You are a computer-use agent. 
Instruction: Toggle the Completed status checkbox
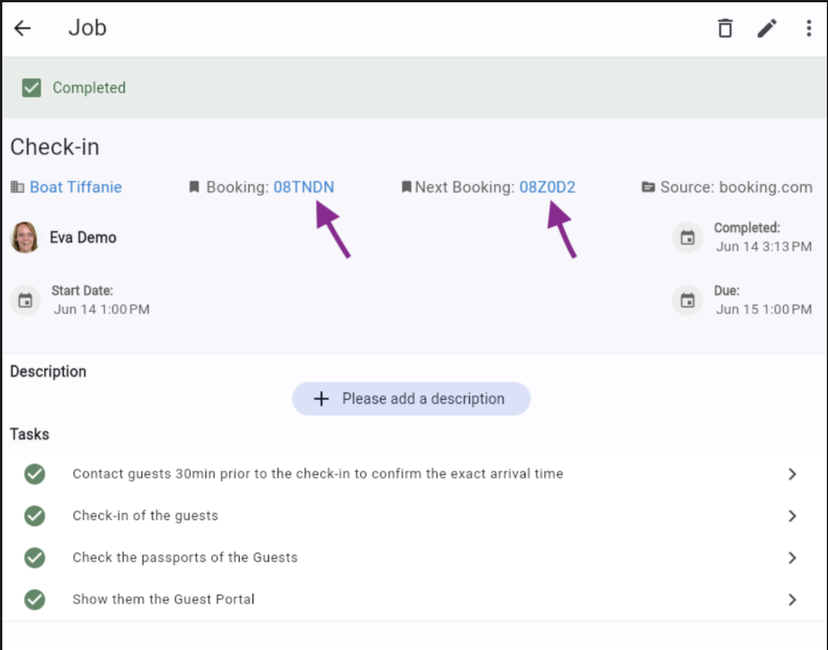click(32, 88)
